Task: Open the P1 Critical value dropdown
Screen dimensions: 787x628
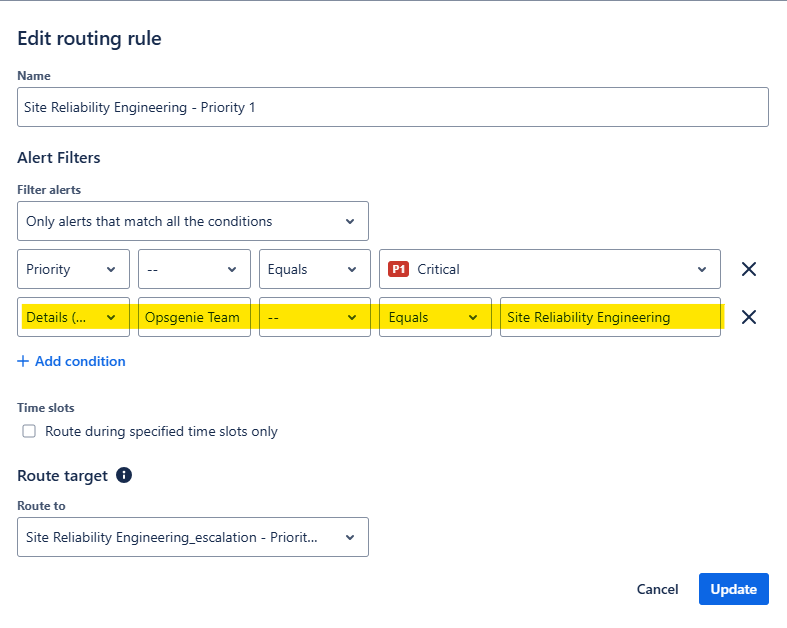Action: [550, 269]
